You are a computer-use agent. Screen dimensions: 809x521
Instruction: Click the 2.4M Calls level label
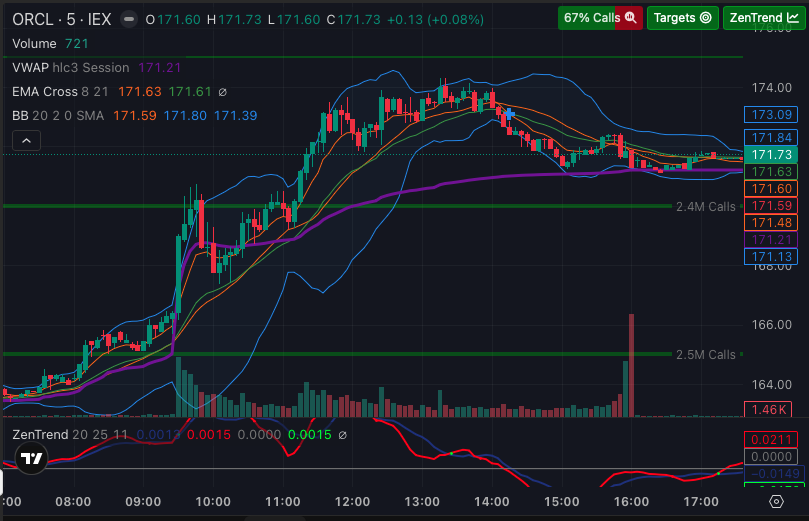705,207
